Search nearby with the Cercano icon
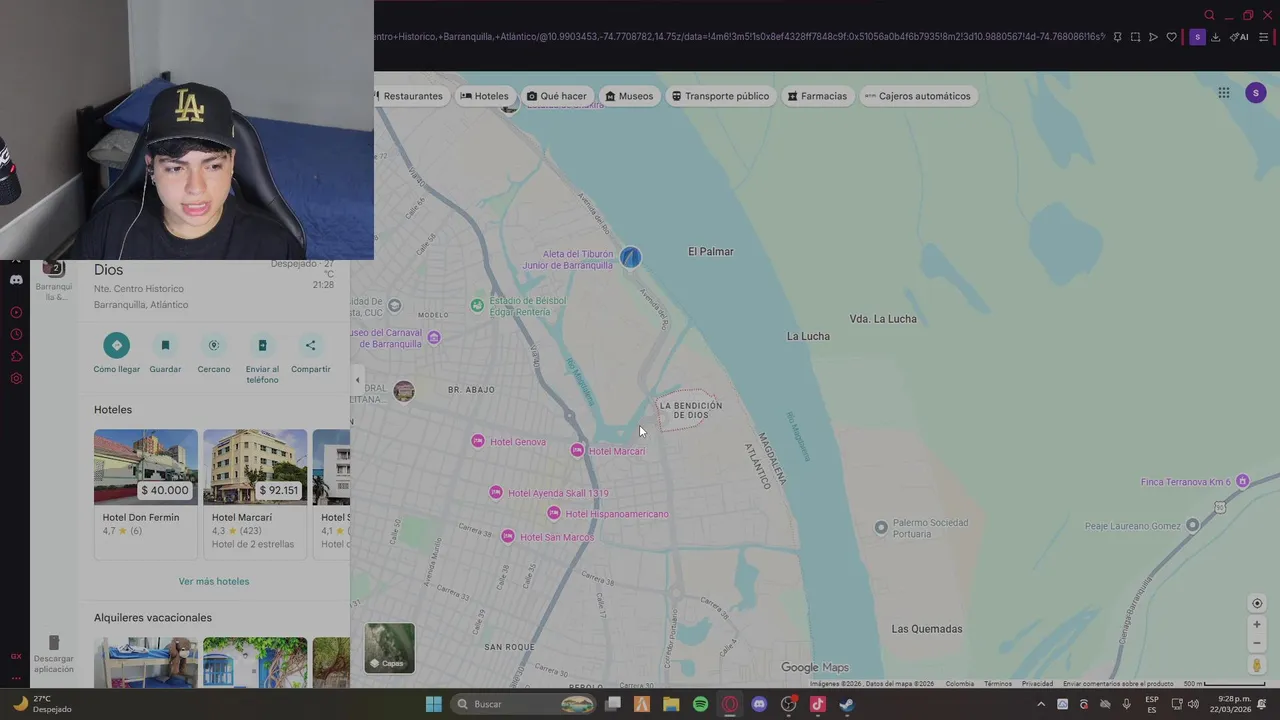This screenshot has height=720, width=1280. coord(214,346)
